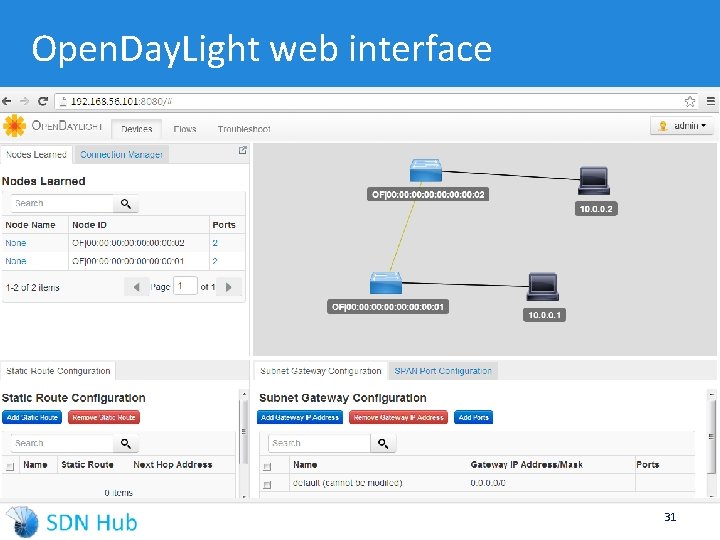Click the Gateway IP Address/Mask column header
Viewport: 720px width, 540px height.
[527, 465]
